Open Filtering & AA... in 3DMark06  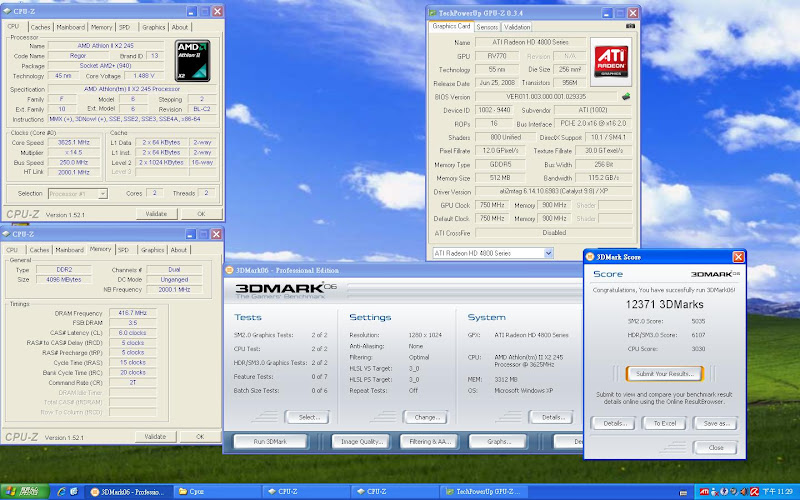pyautogui.click(x=430, y=441)
